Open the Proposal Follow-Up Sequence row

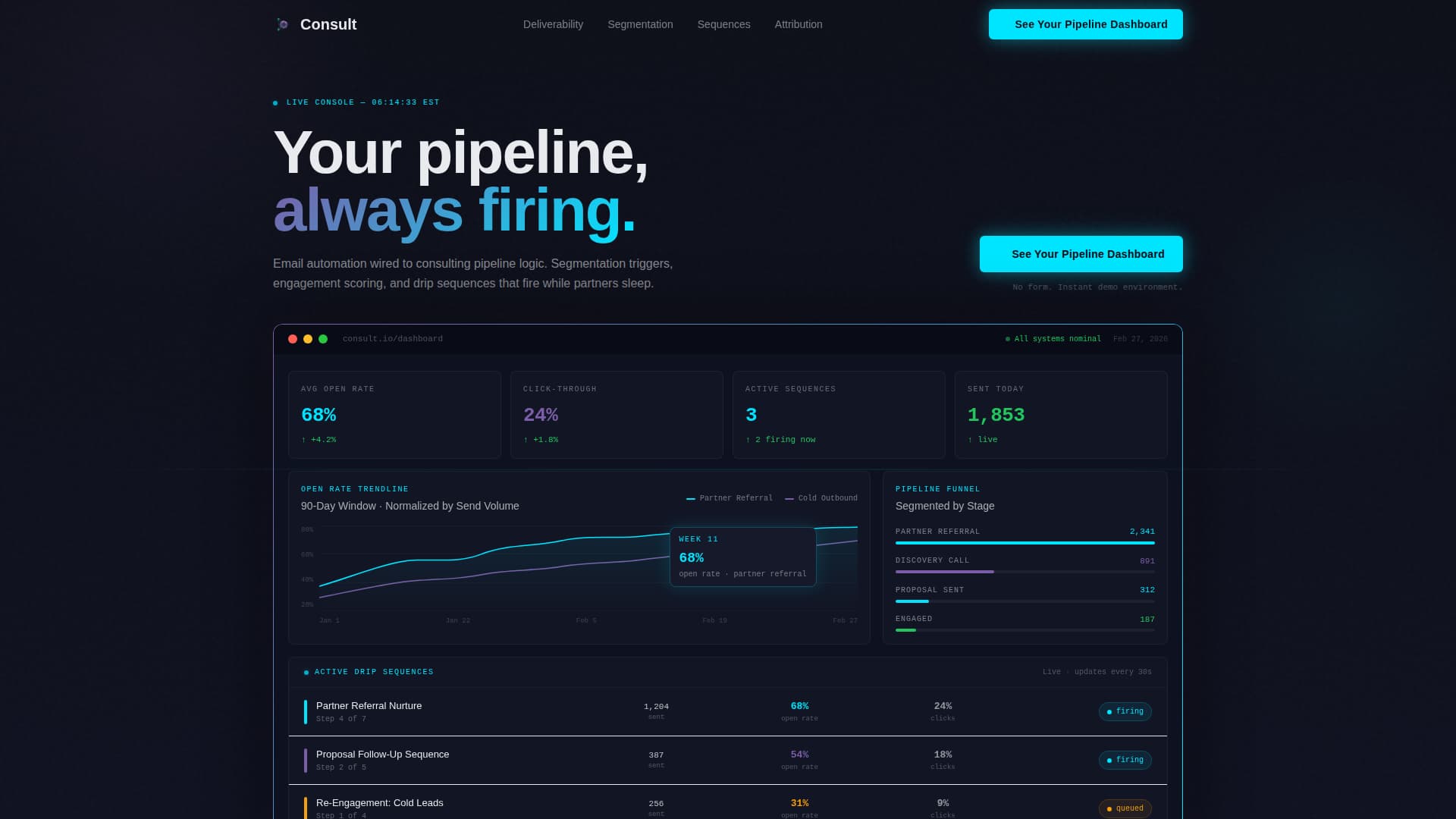(x=728, y=760)
